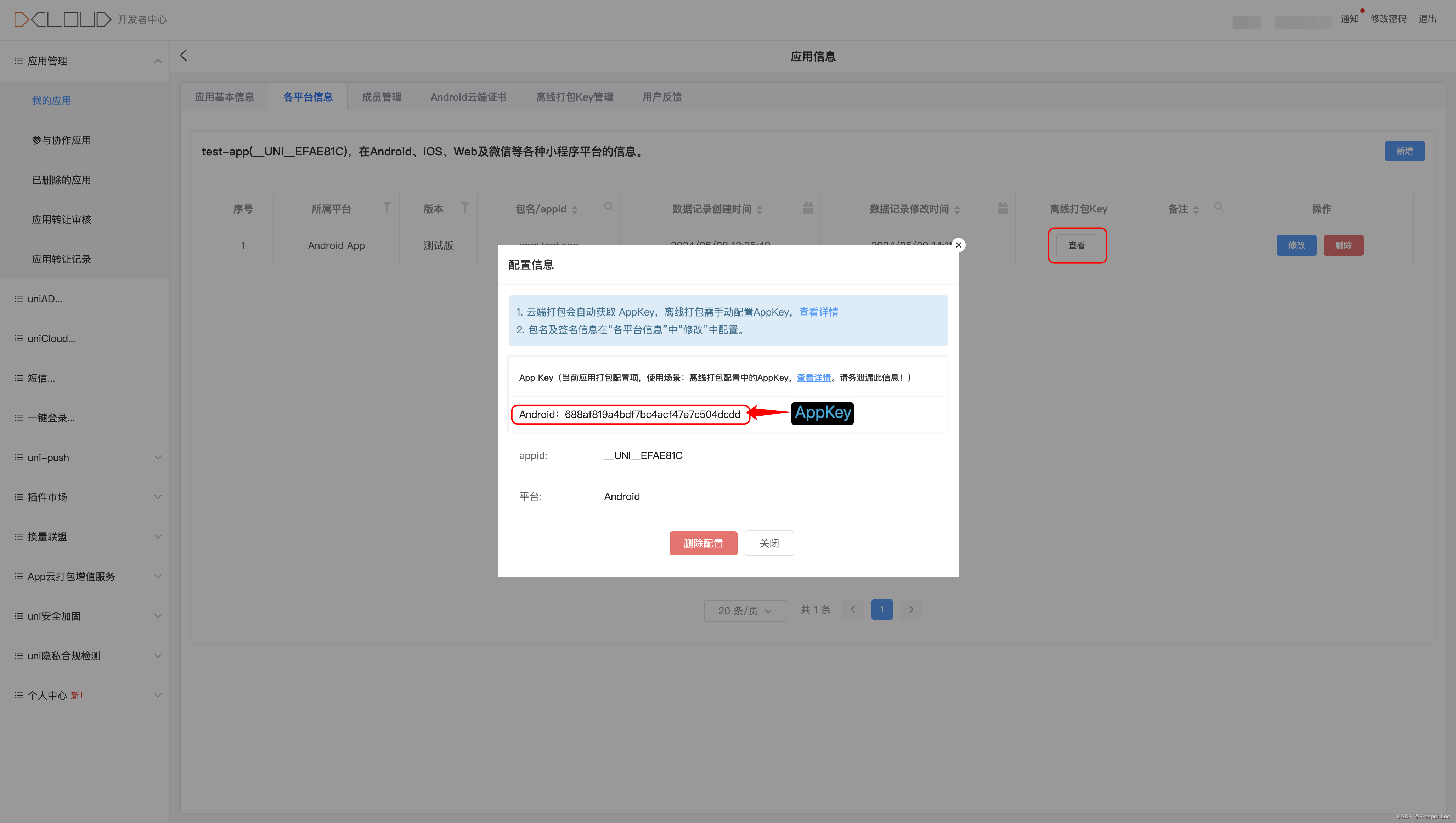Viewport: 1456px width, 823px height.
Task: Open calendar filter for 数据记录创建时间
Action: (808, 208)
